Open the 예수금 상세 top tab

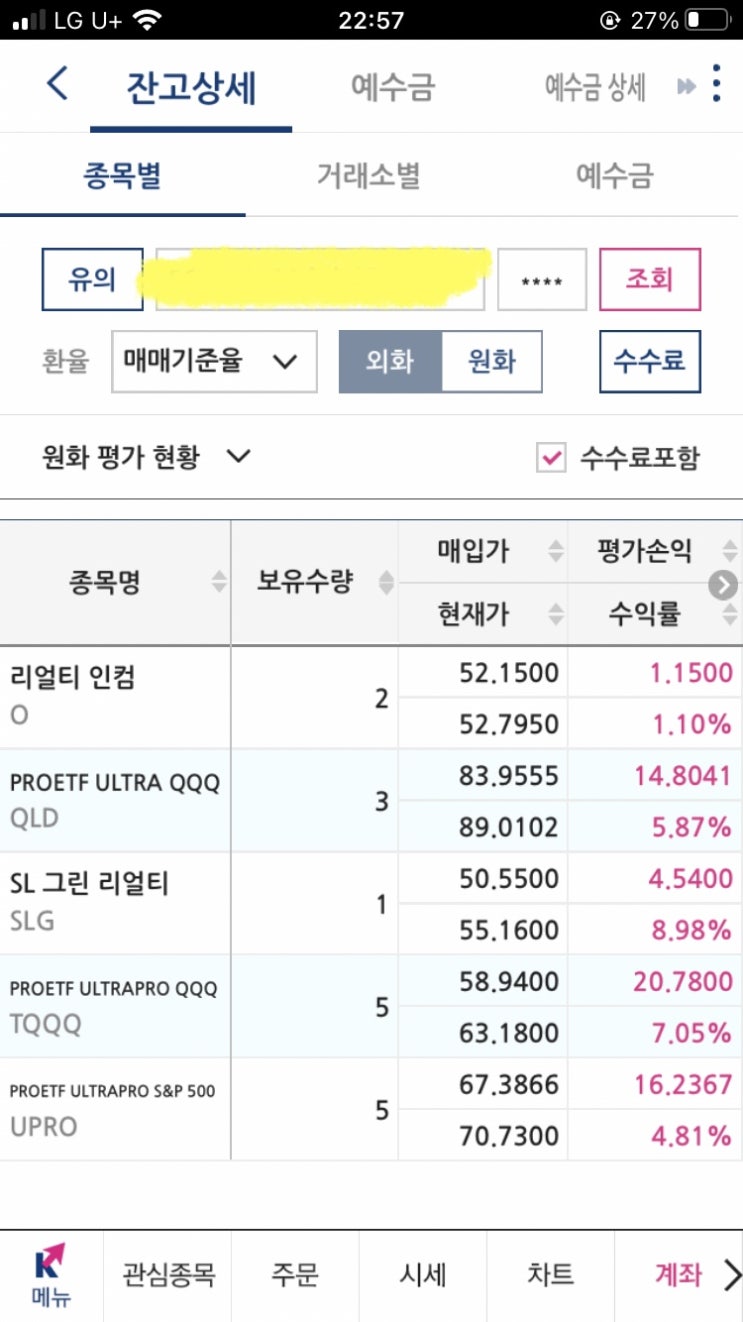(594, 87)
